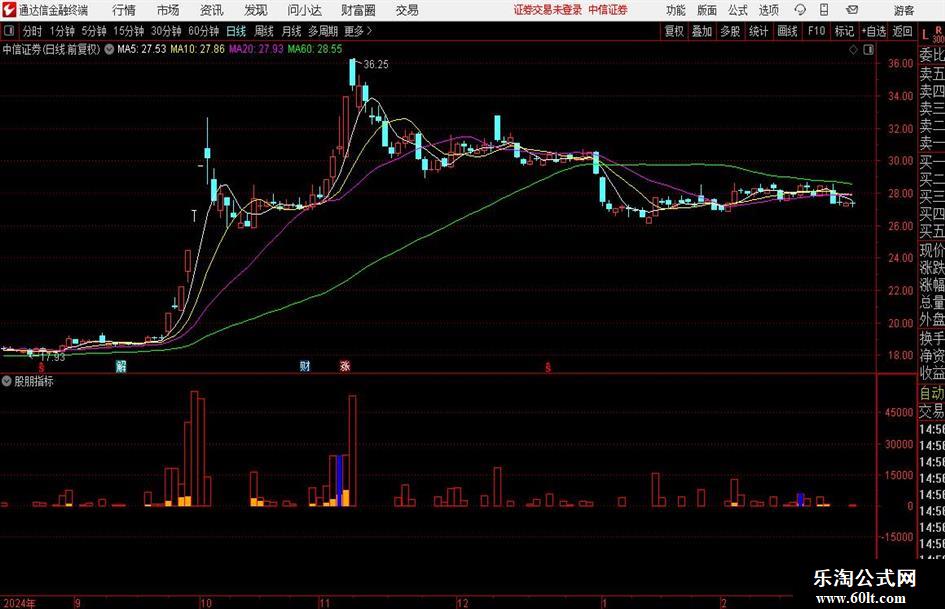Click the 36.25 peak price label
Image resolution: width=945 pixels, height=609 pixels.
click(x=376, y=65)
